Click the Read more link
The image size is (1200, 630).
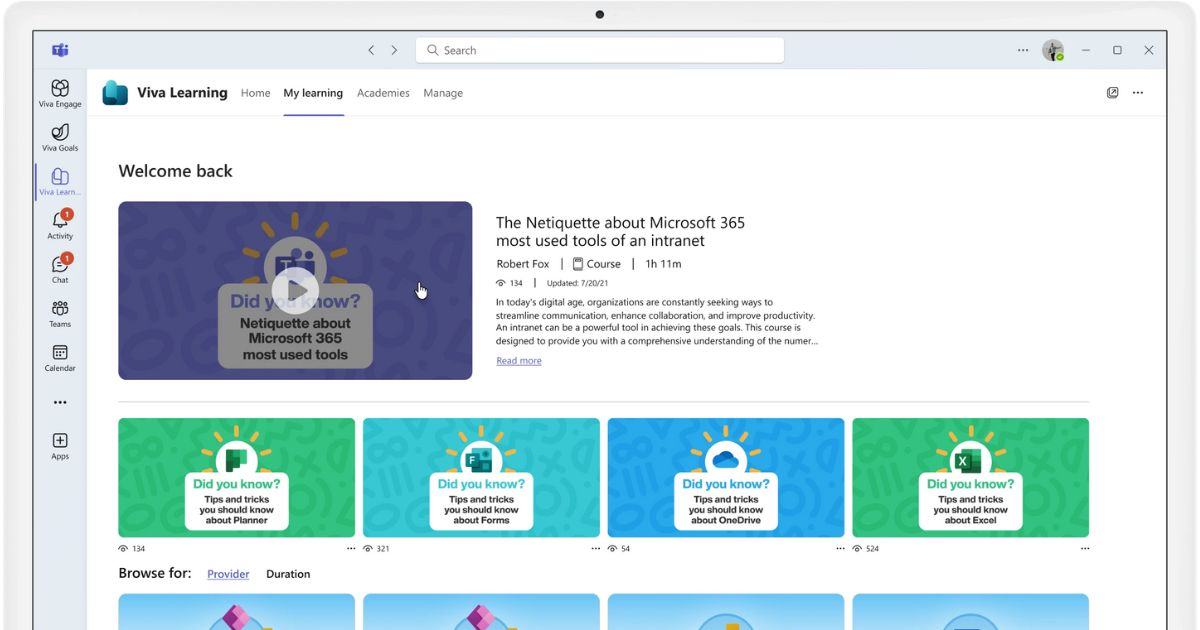point(518,361)
